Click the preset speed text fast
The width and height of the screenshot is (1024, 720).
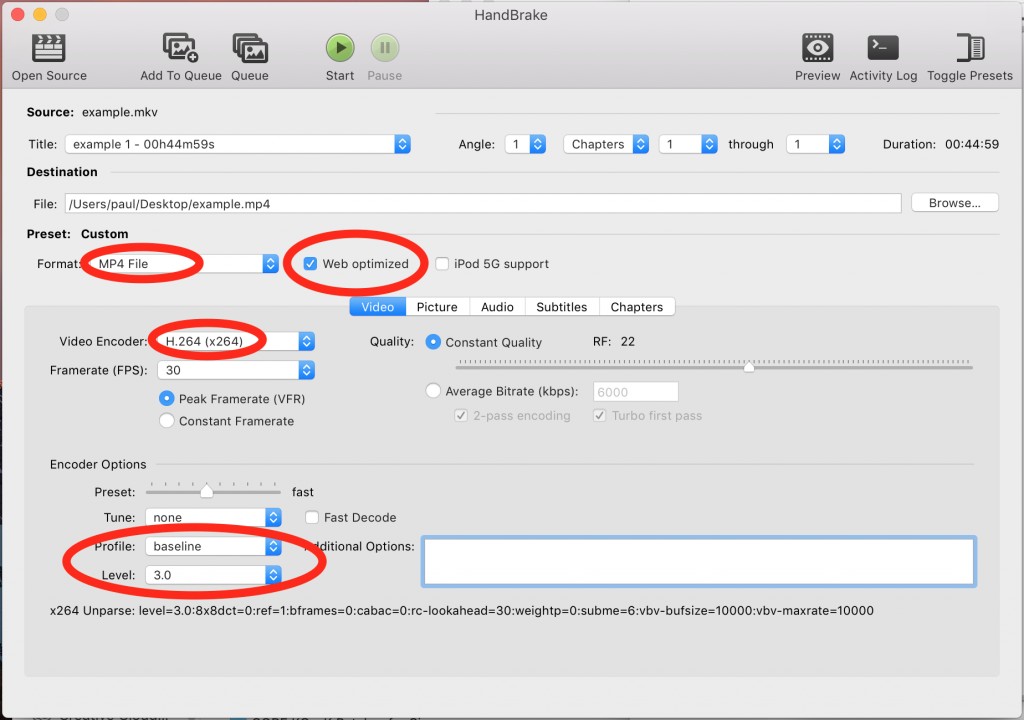(x=302, y=492)
